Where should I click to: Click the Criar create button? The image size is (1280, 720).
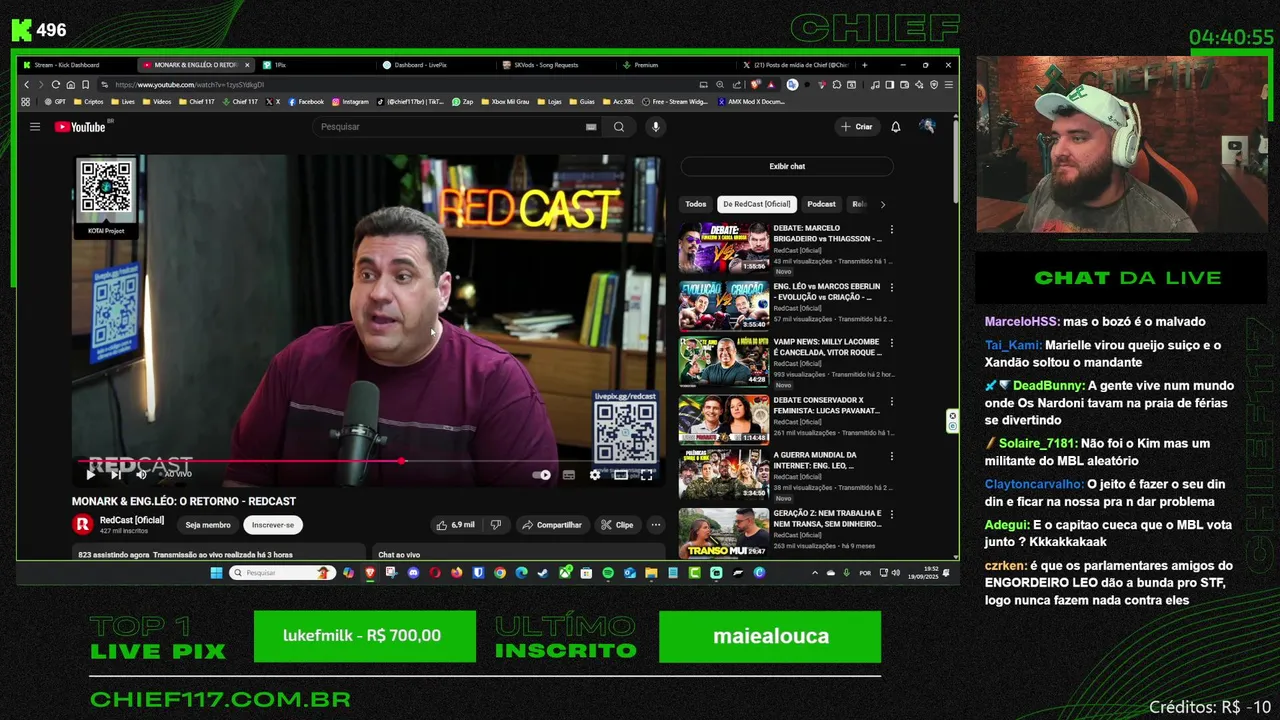(x=857, y=127)
